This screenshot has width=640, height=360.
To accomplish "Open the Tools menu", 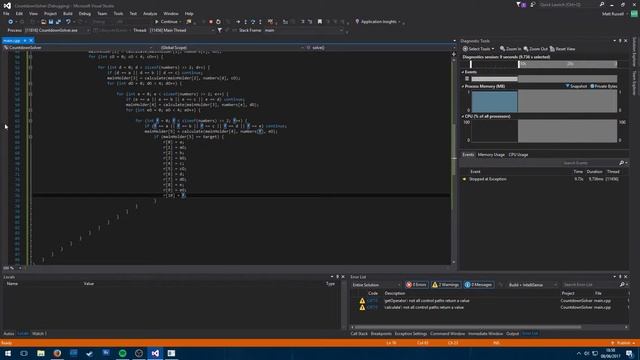I will [118, 13].
